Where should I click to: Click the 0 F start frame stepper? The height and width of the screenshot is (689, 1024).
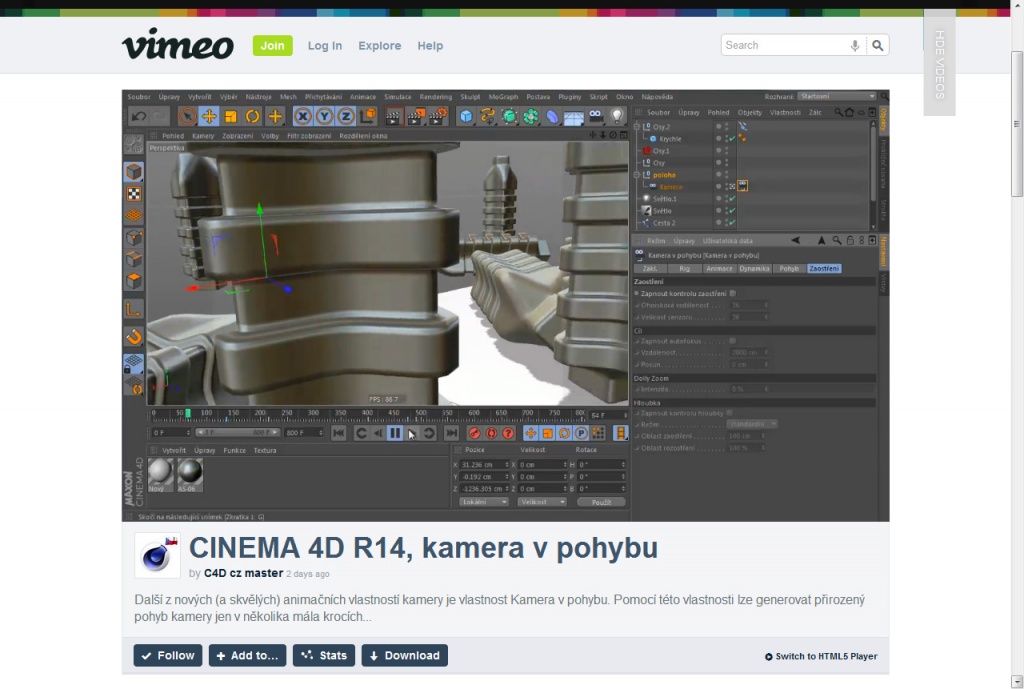click(188, 433)
